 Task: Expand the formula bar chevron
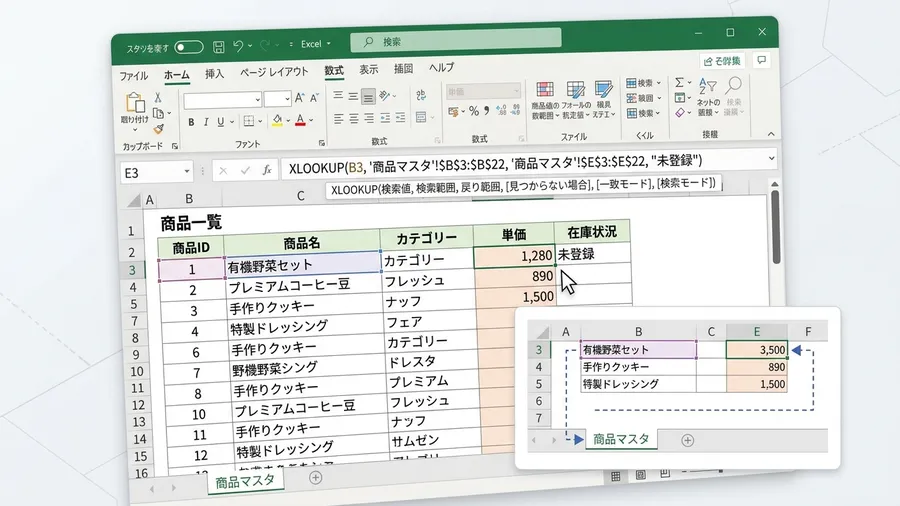[771, 158]
